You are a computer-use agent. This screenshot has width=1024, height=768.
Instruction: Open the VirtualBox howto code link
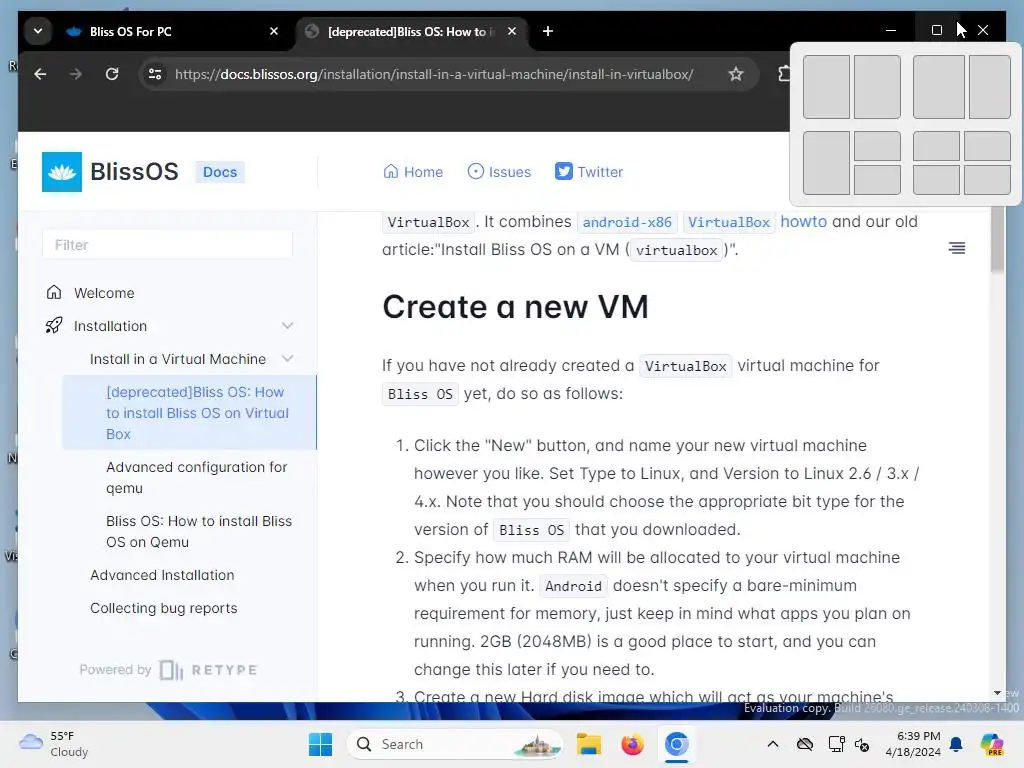click(x=729, y=222)
